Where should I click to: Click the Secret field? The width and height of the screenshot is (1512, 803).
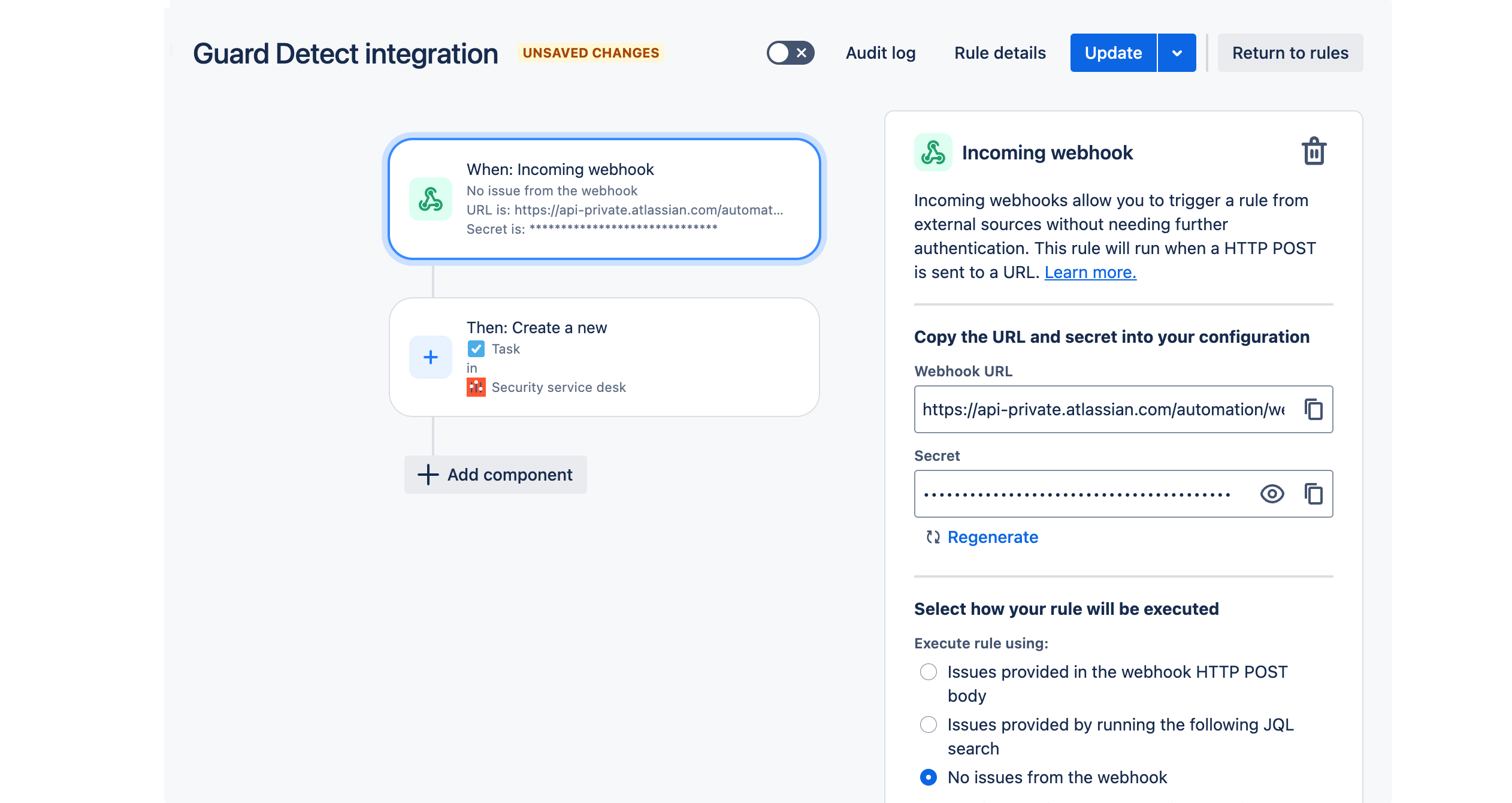pos(1123,494)
